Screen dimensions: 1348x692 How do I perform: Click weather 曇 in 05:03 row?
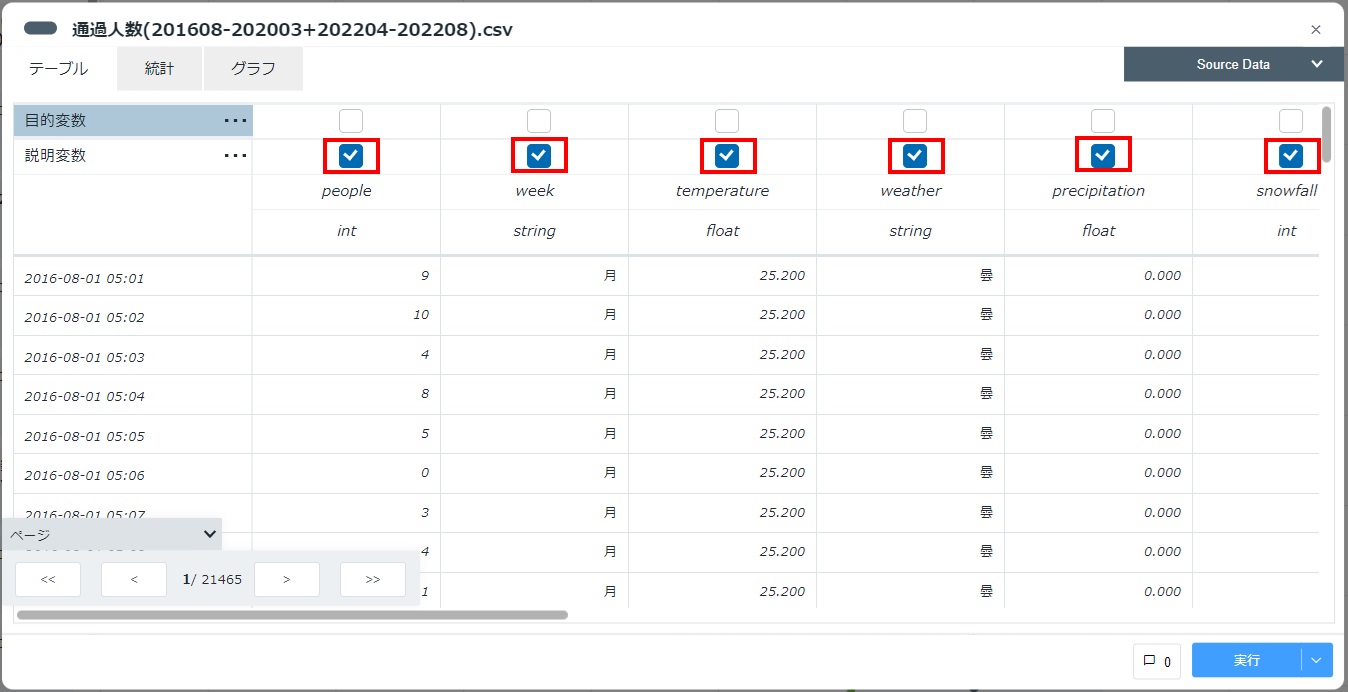(986, 354)
